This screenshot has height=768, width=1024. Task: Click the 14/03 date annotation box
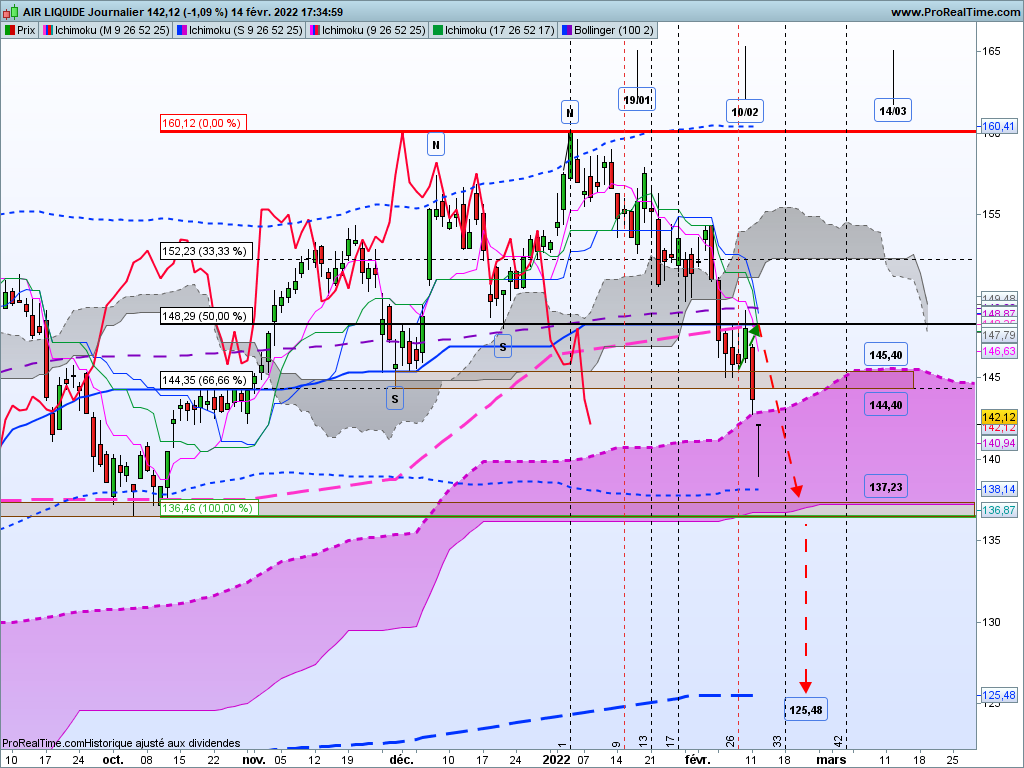coord(893,111)
